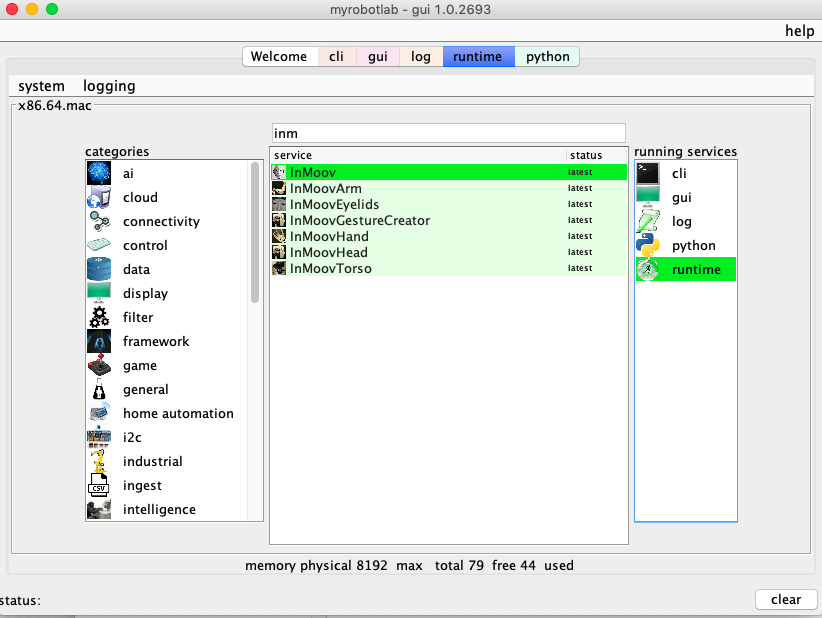Click the InMoov service icon
This screenshot has width=822, height=618.
[279, 172]
